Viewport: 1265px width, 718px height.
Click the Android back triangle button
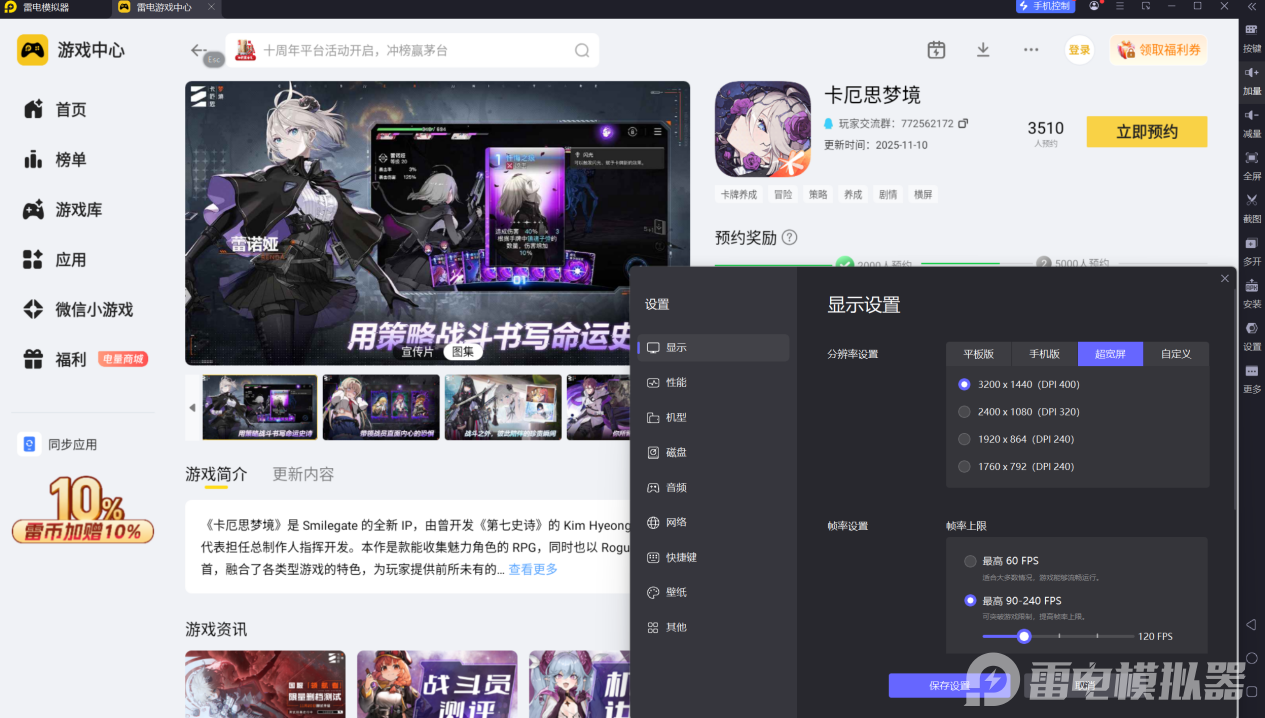1251,625
